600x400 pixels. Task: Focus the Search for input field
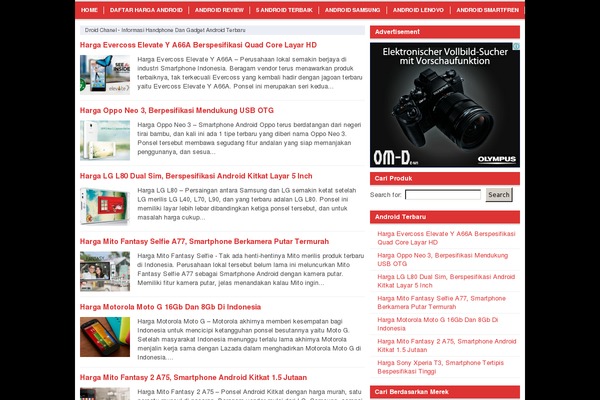point(443,195)
